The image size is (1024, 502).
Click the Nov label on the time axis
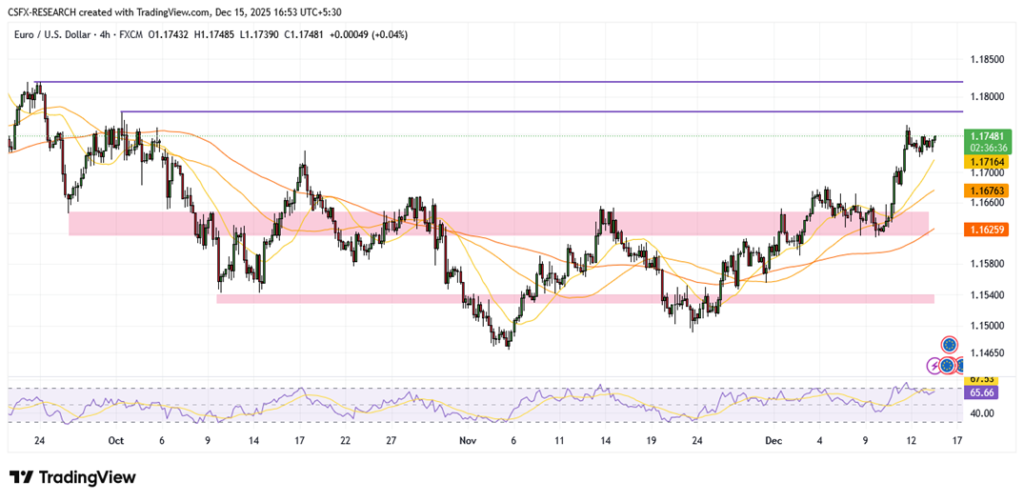(x=465, y=440)
